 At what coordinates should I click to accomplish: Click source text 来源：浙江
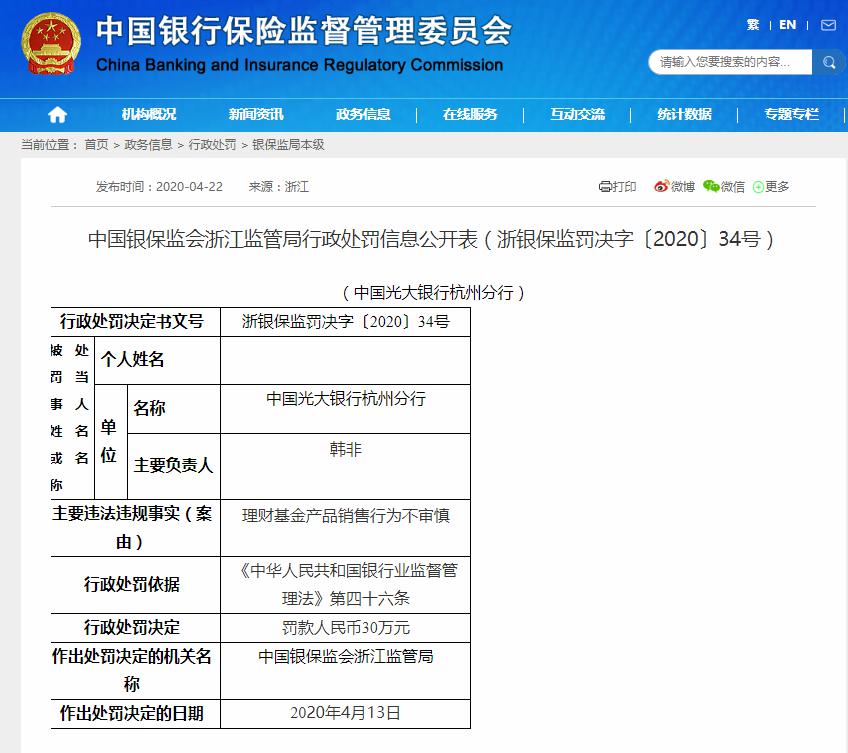pyautogui.click(x=279, y=187)
